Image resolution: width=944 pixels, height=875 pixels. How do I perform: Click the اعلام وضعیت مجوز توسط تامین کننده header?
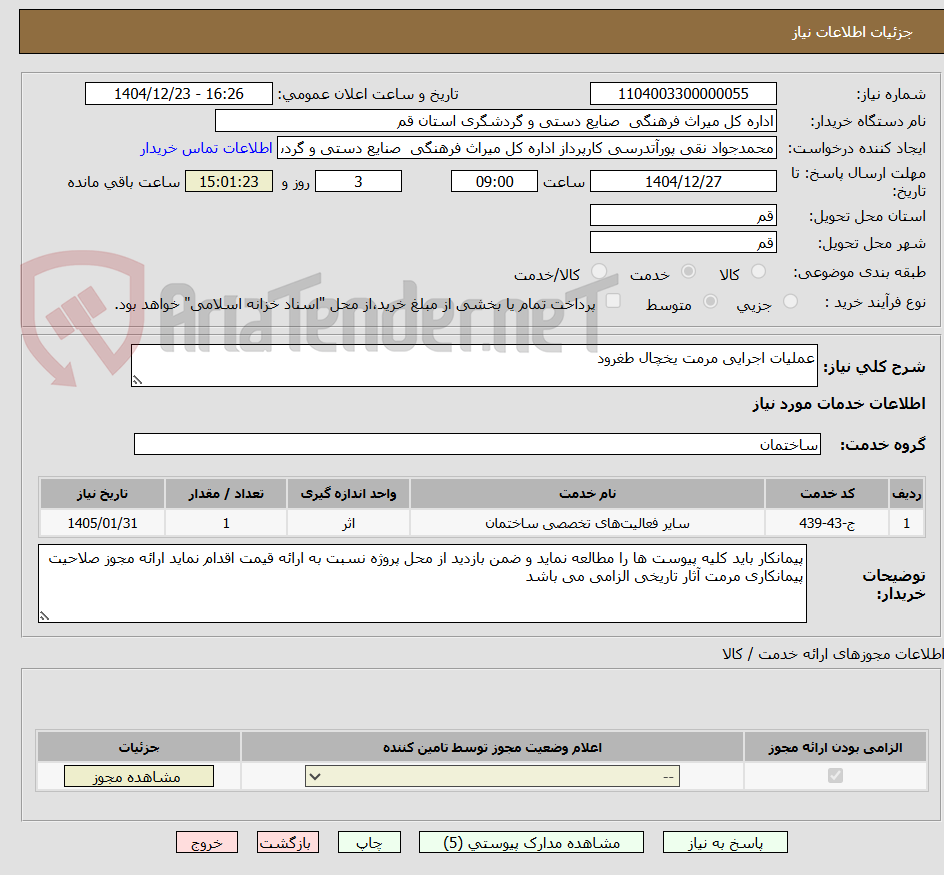coord(492,747)
